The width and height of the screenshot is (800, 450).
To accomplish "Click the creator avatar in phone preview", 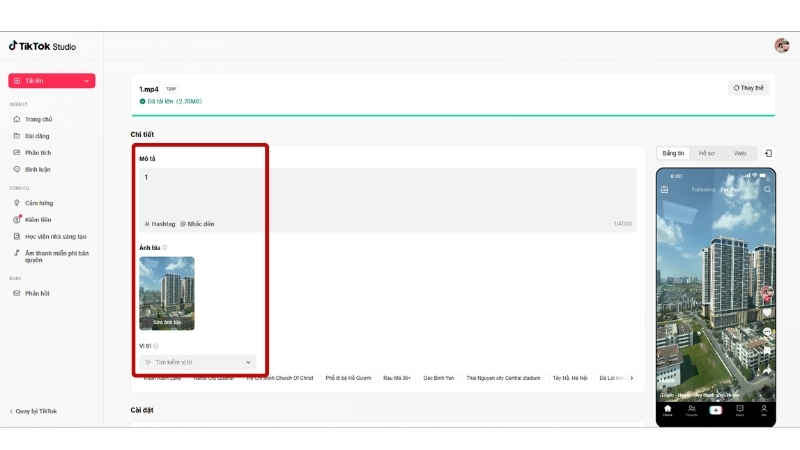I will click(767, 292).
